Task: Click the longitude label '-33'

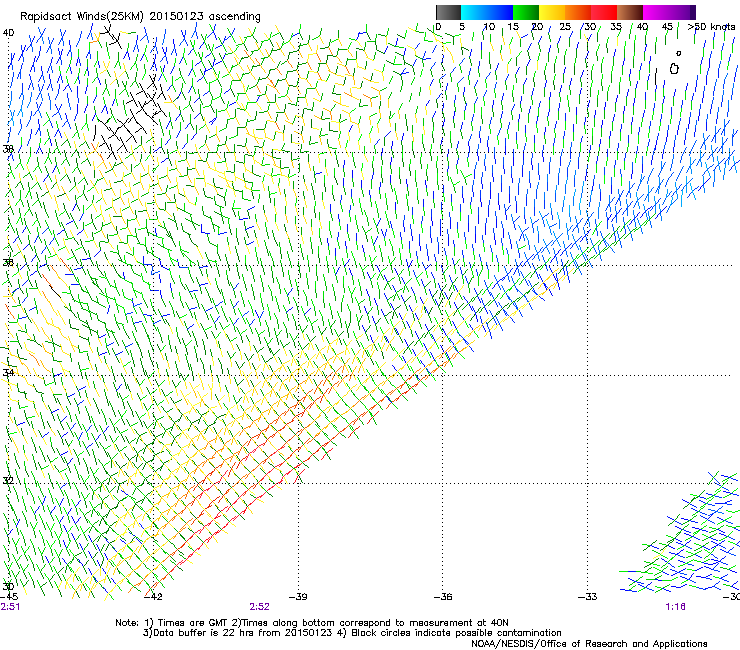Action: pyautogui.click(x=588, y=597)
